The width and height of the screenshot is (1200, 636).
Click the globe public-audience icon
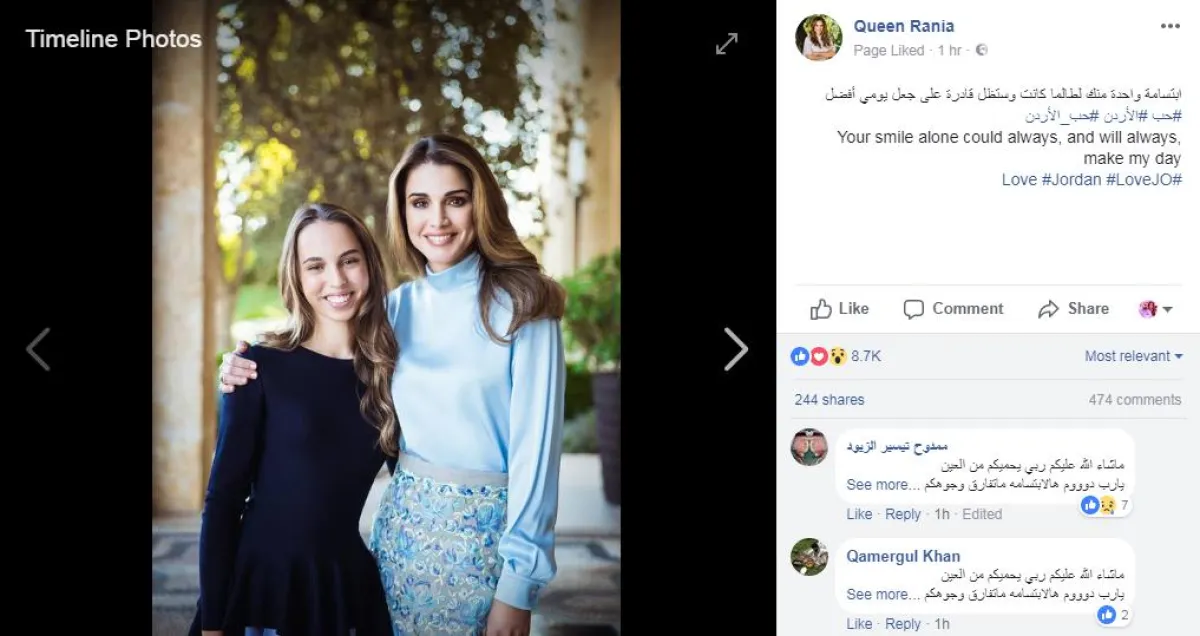pos(981,49)
